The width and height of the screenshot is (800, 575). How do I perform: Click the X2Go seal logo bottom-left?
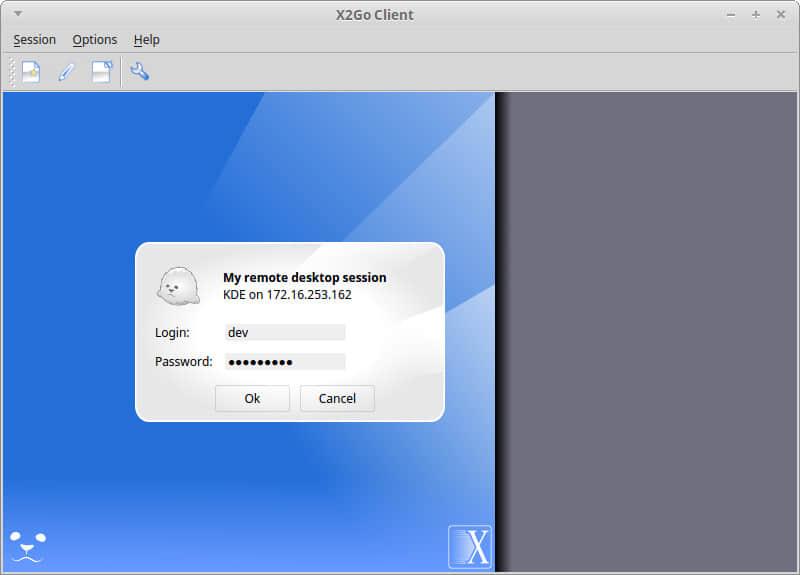point(28,545)
